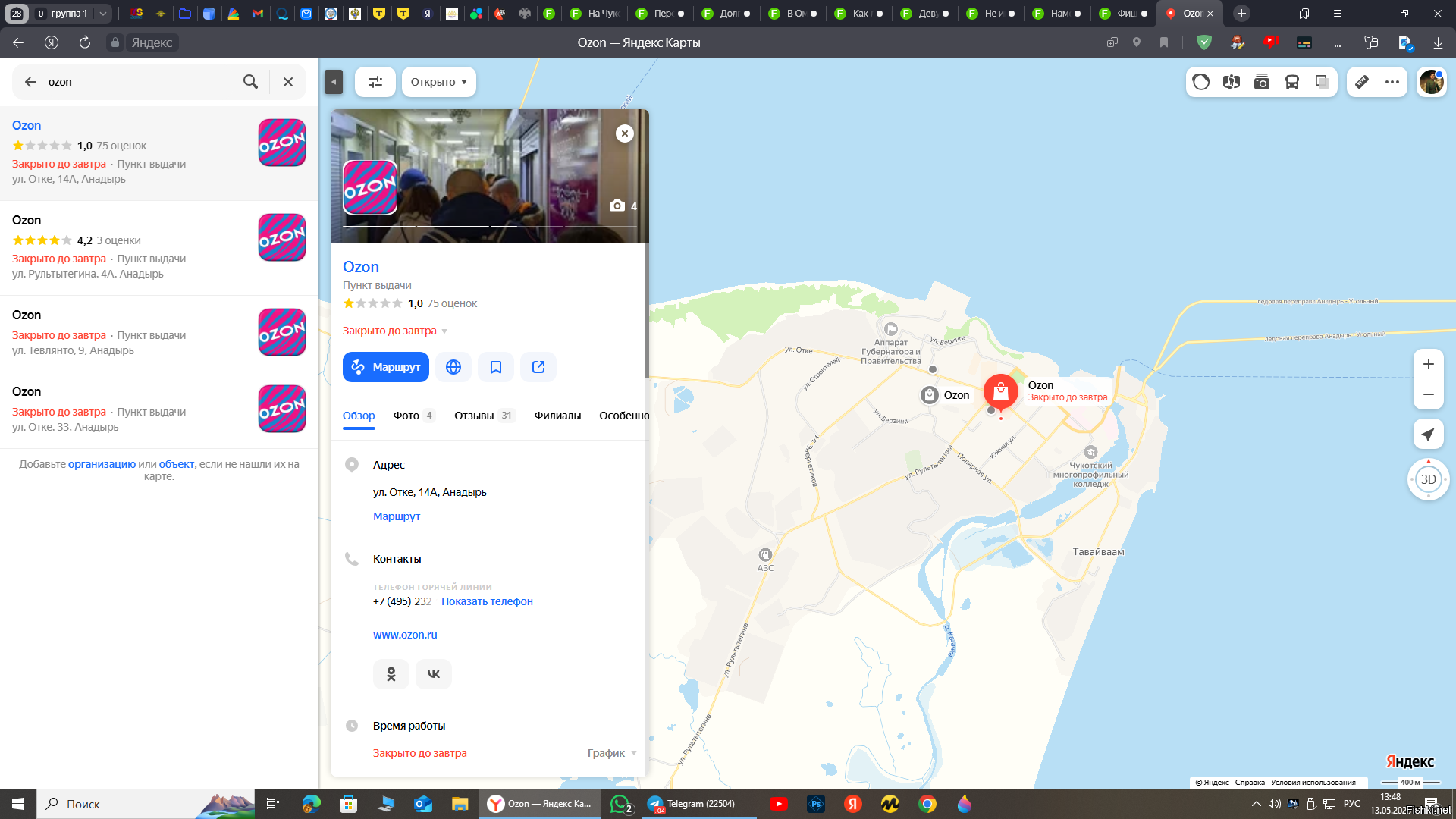The height and width of the screenshot is (819, 1456).
Task: Open Windows Start menu
Action: [x=18, y=804]
